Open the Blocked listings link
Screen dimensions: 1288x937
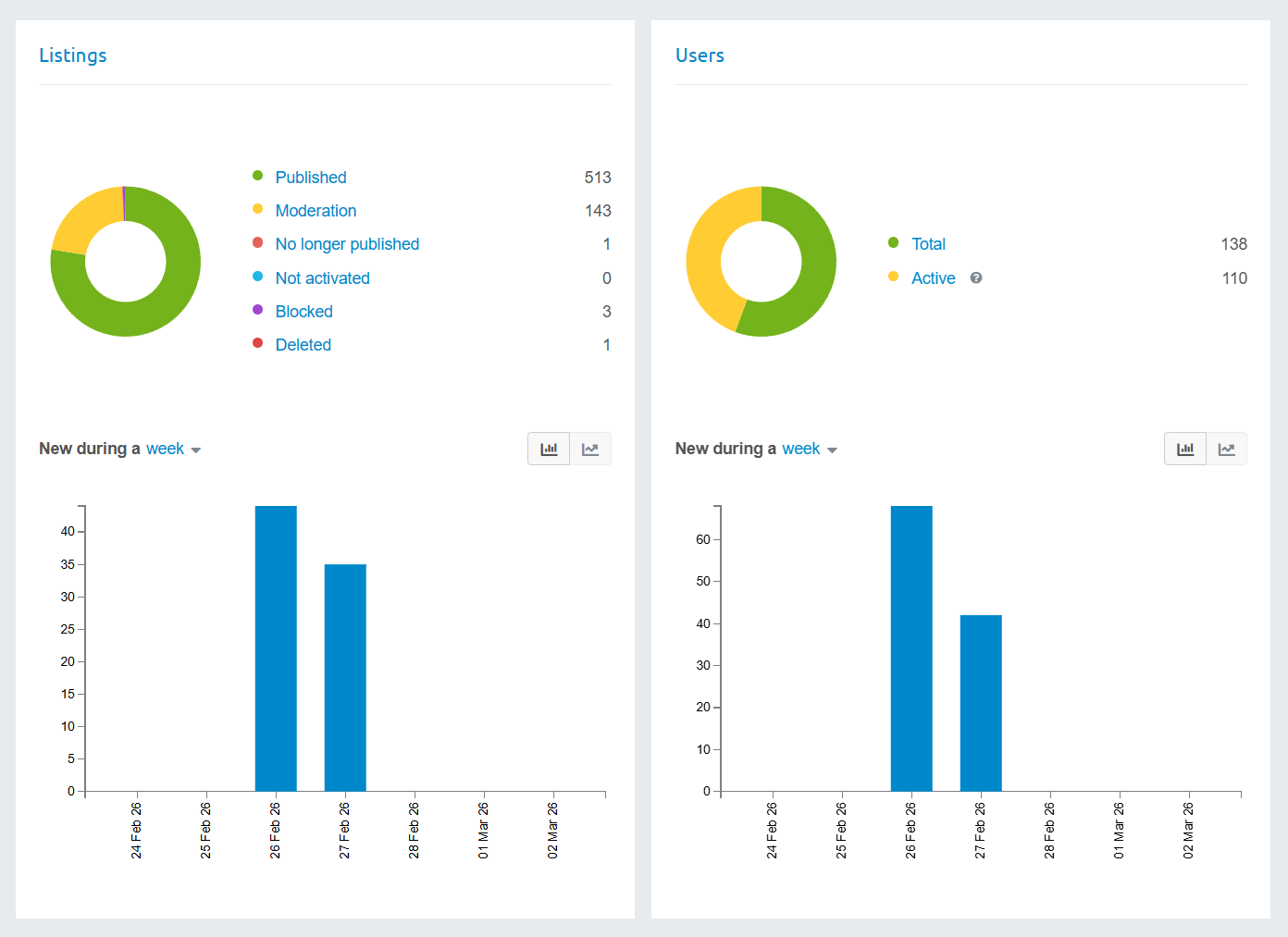click(303, 312)
